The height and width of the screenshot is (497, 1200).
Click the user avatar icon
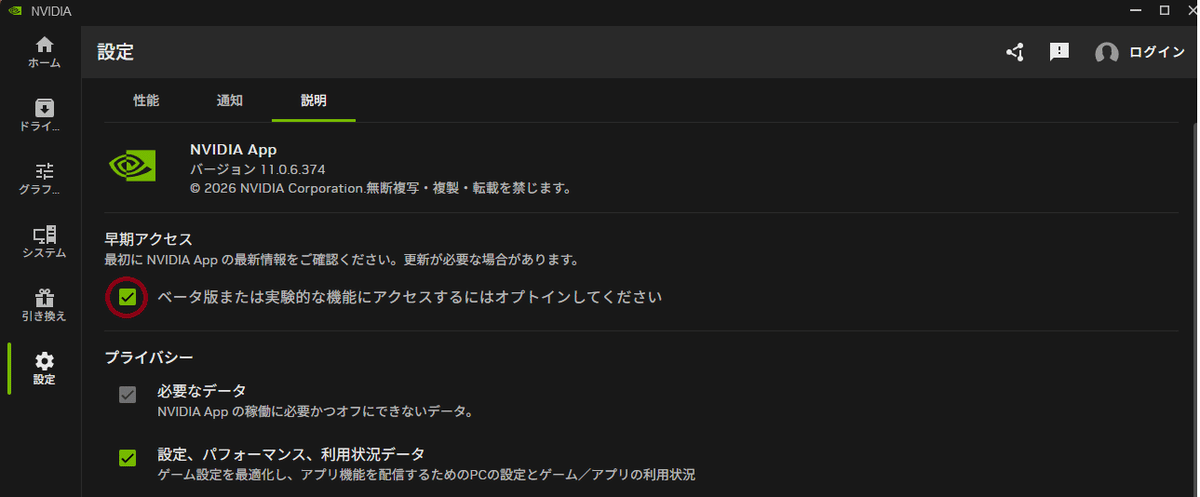[x=1106, y=53]
